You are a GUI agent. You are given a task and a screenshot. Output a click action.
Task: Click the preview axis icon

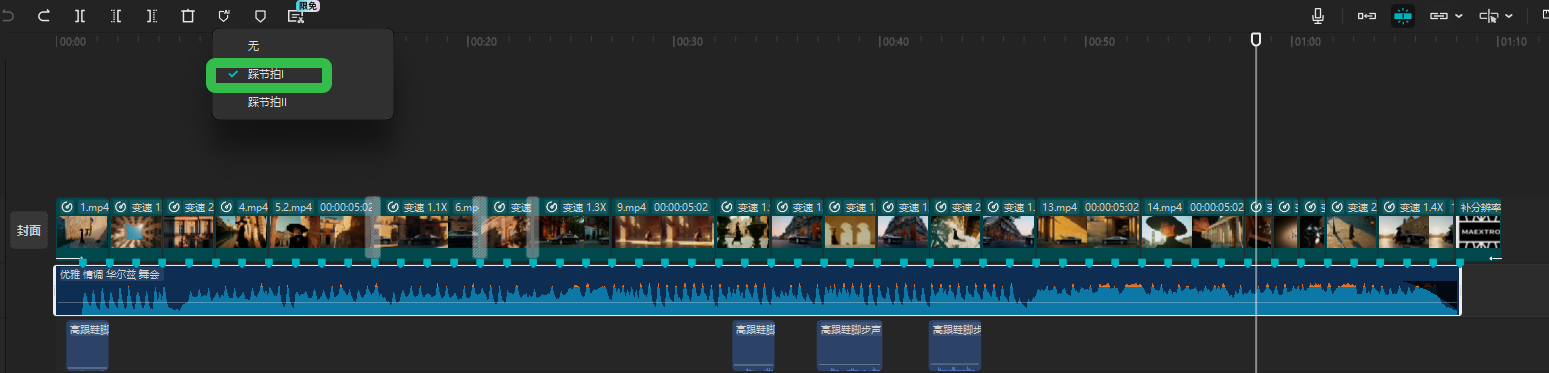pyautogui.click(x=1489, y=16)
